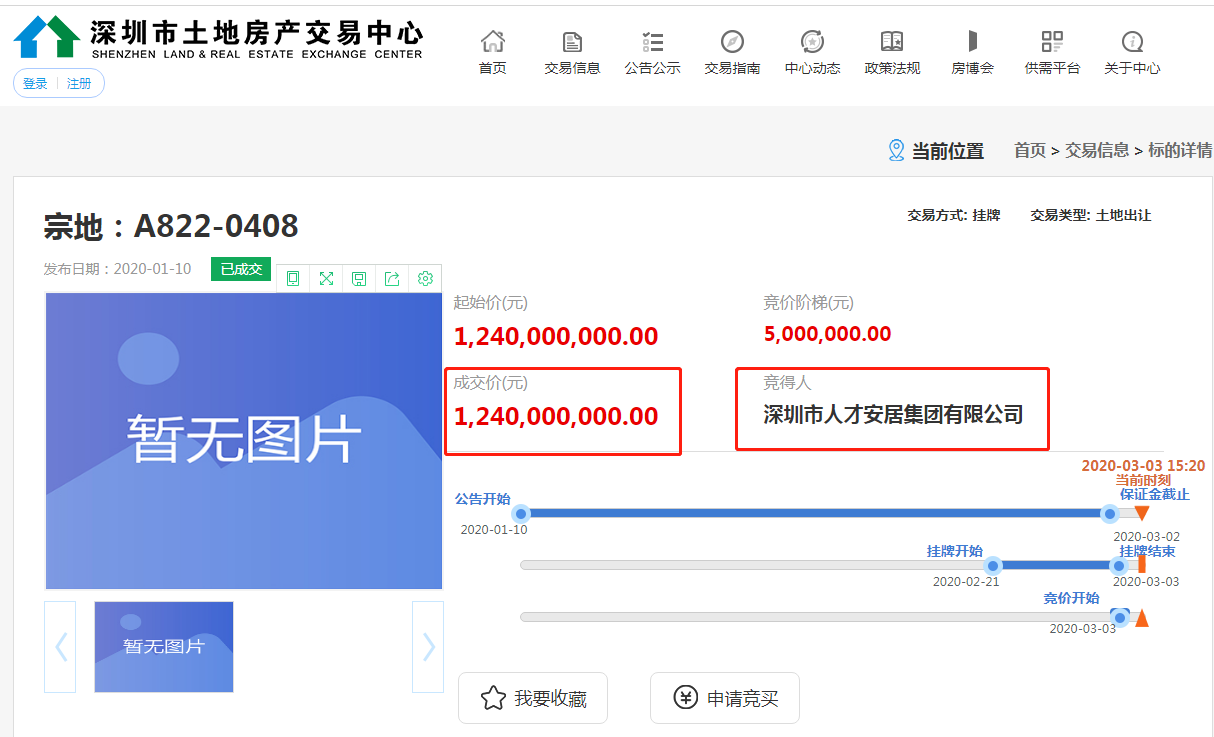The width and height of the screenshot is (1214, 737).
Task: Click the tablet view icon above image
Action: tap(293, 278)
